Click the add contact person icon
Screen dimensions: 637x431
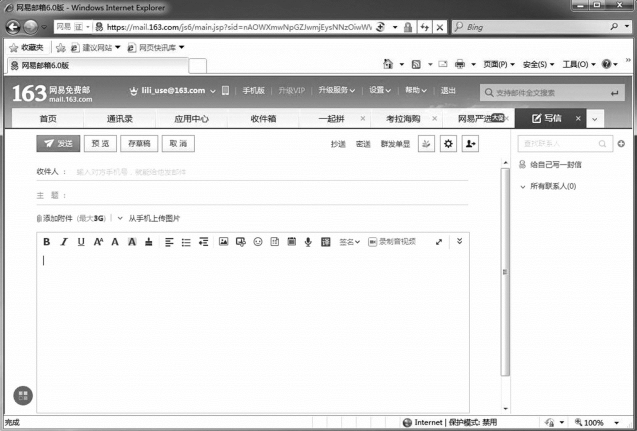pos(470,143)
